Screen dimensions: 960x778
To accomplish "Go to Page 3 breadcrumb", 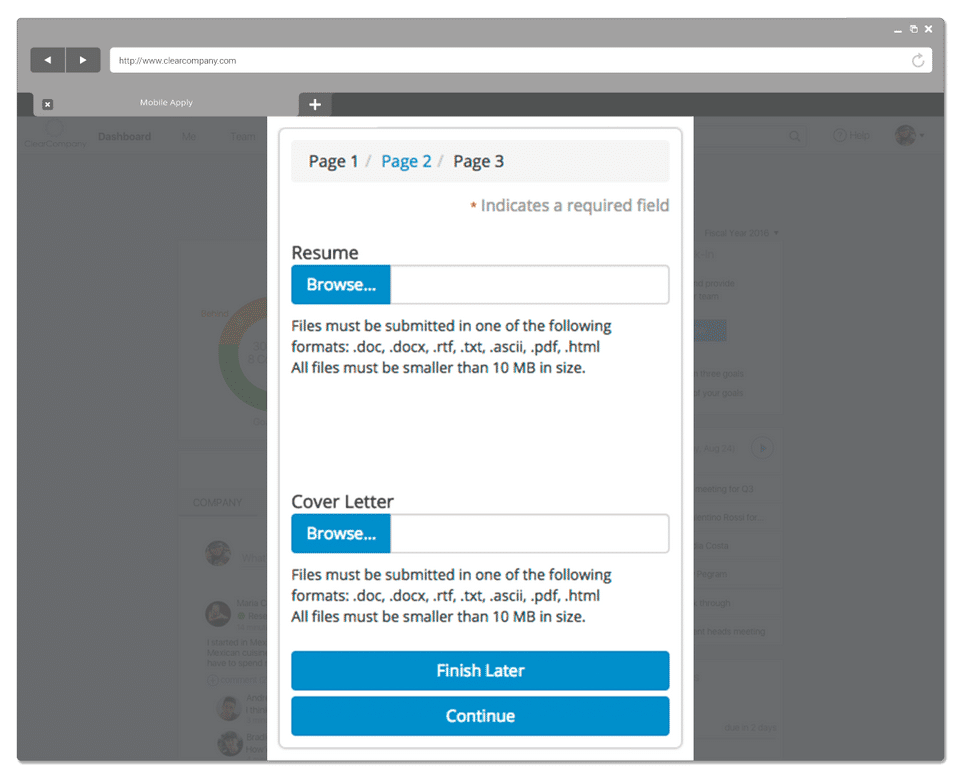I will click(x=478, y=161).
